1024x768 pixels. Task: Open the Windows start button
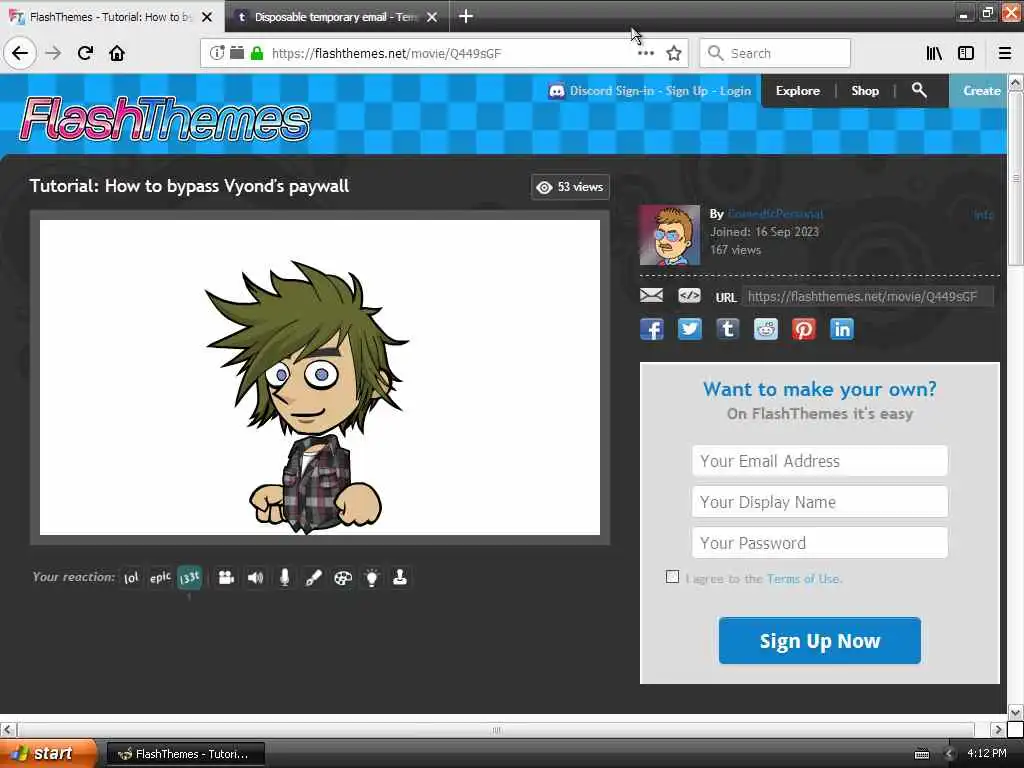coord(49,754)
